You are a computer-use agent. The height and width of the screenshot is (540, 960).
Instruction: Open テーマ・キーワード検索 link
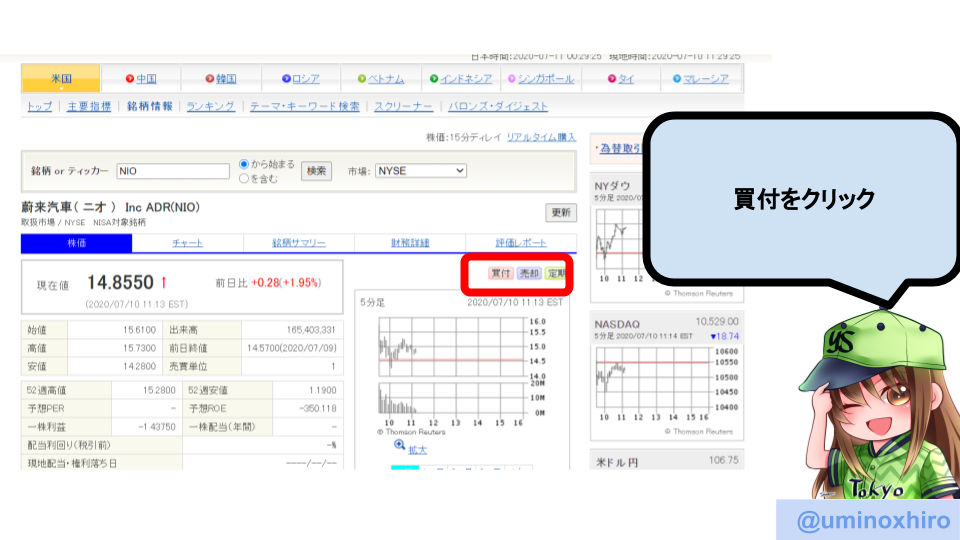coord(304,106)
